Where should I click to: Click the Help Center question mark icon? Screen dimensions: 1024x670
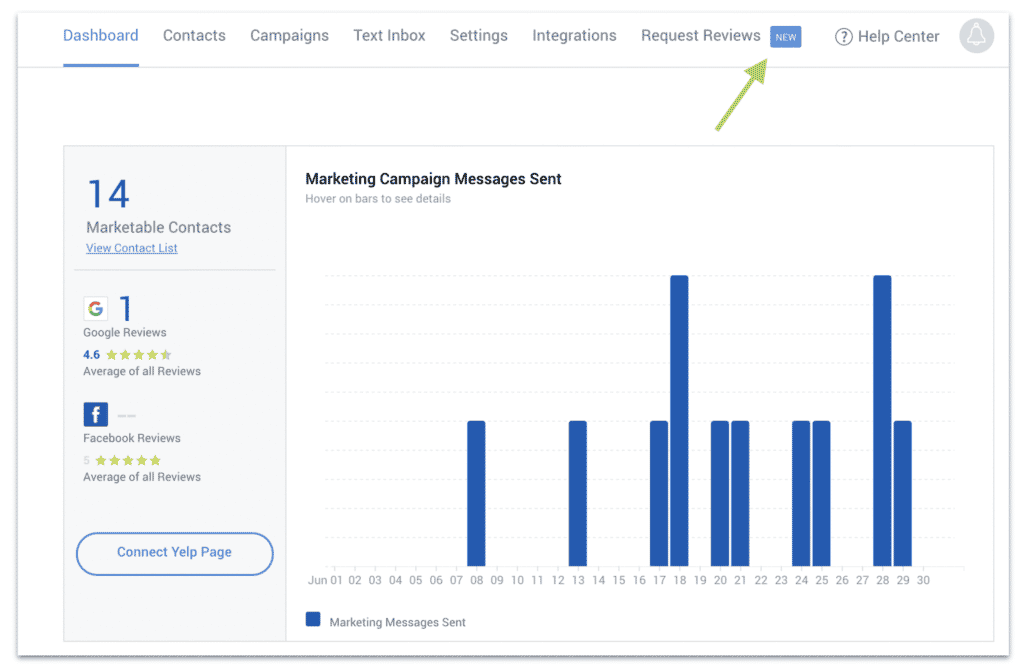[843, 37]
